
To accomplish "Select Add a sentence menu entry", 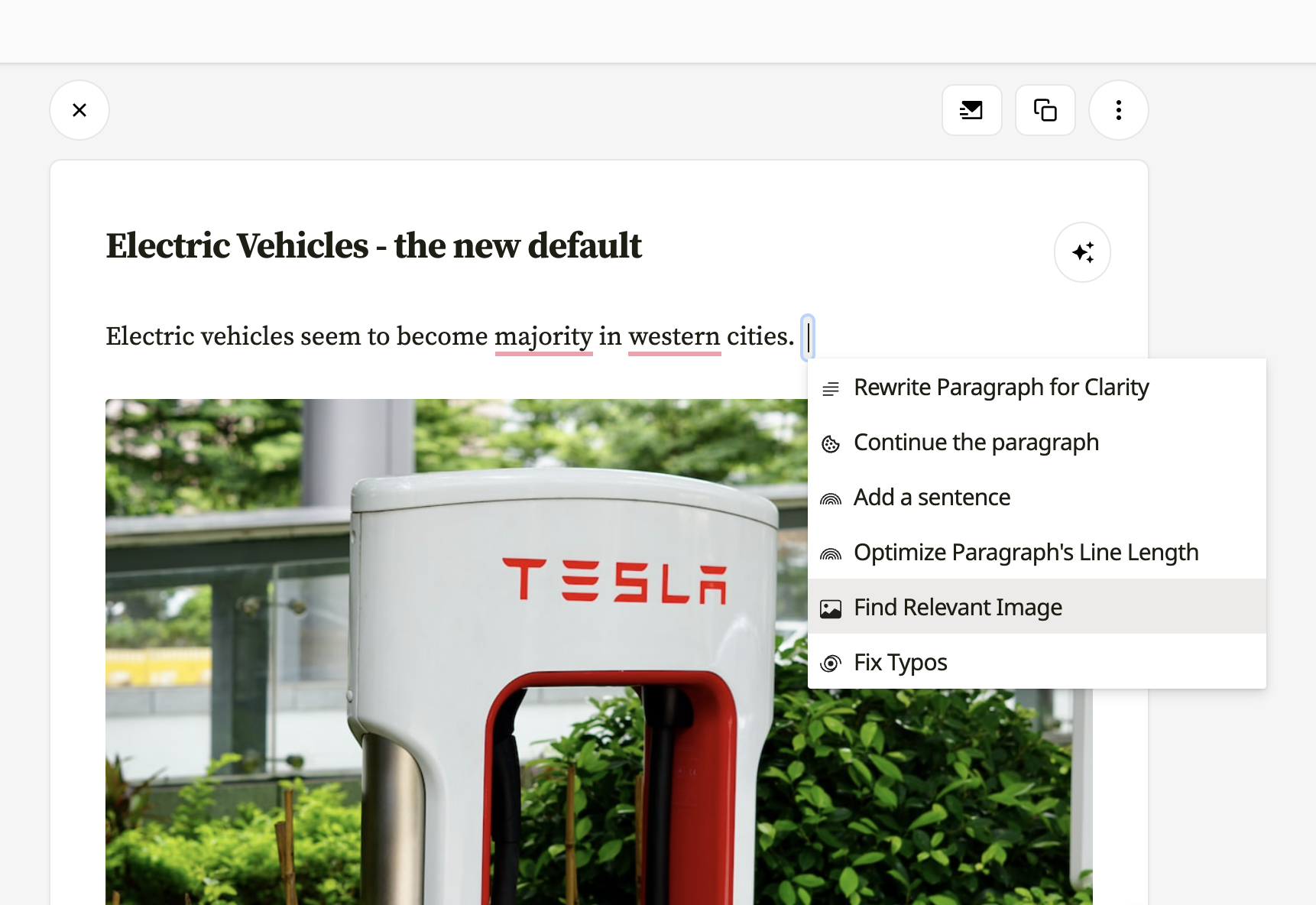I will click(1037, 498).
